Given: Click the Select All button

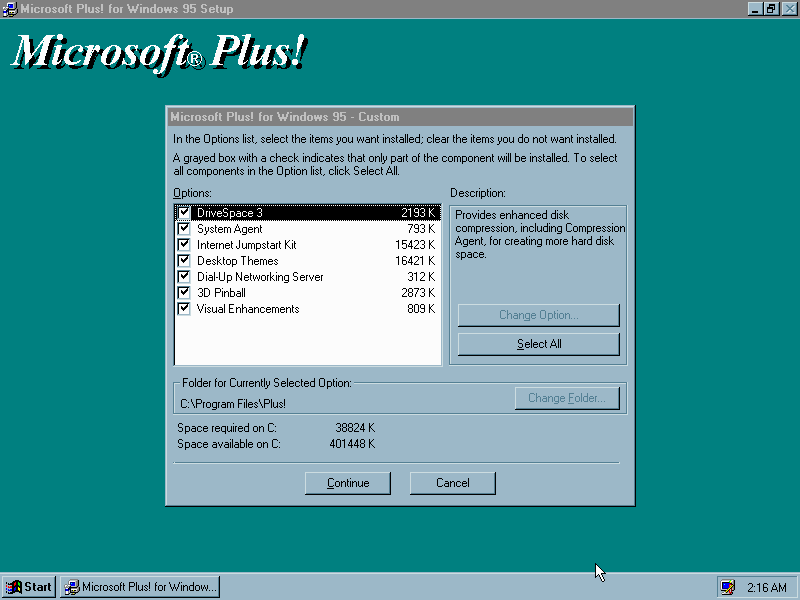Looking at the screenshot, I should coord(539,344).
